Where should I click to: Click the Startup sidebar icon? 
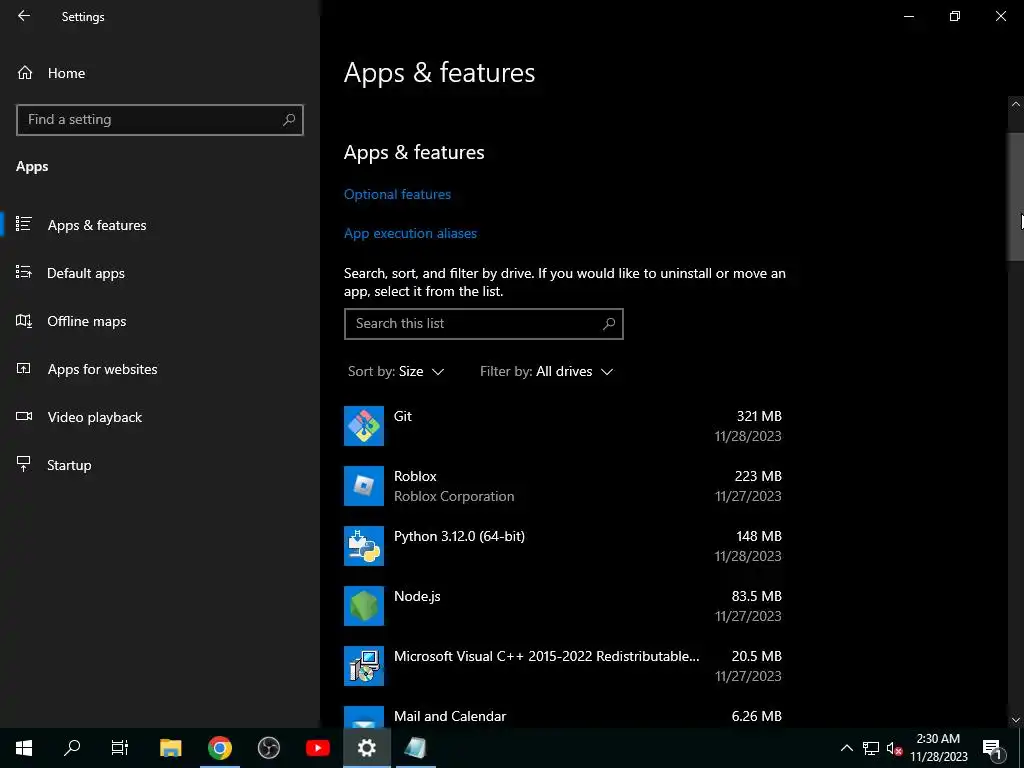[24, 464]
